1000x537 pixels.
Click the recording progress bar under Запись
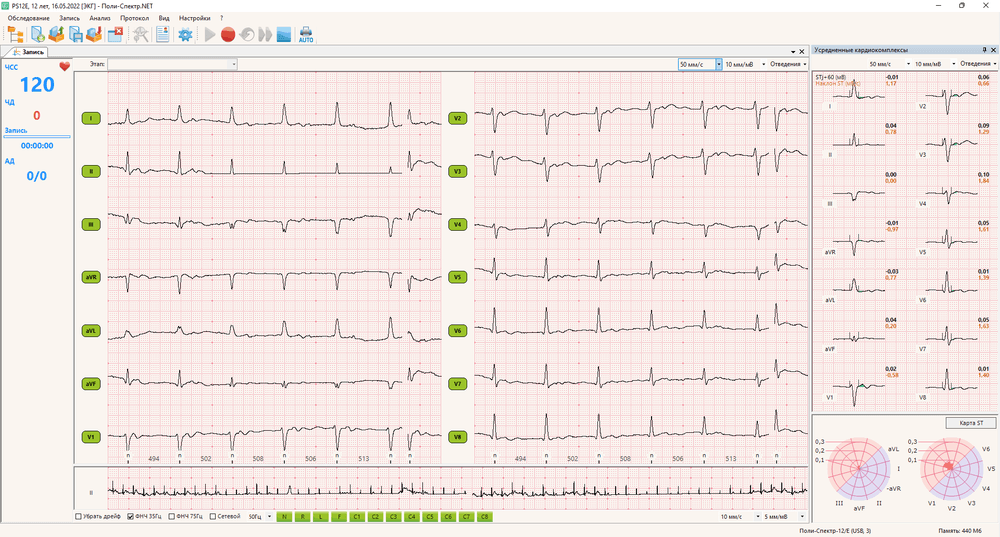point(37,136)
